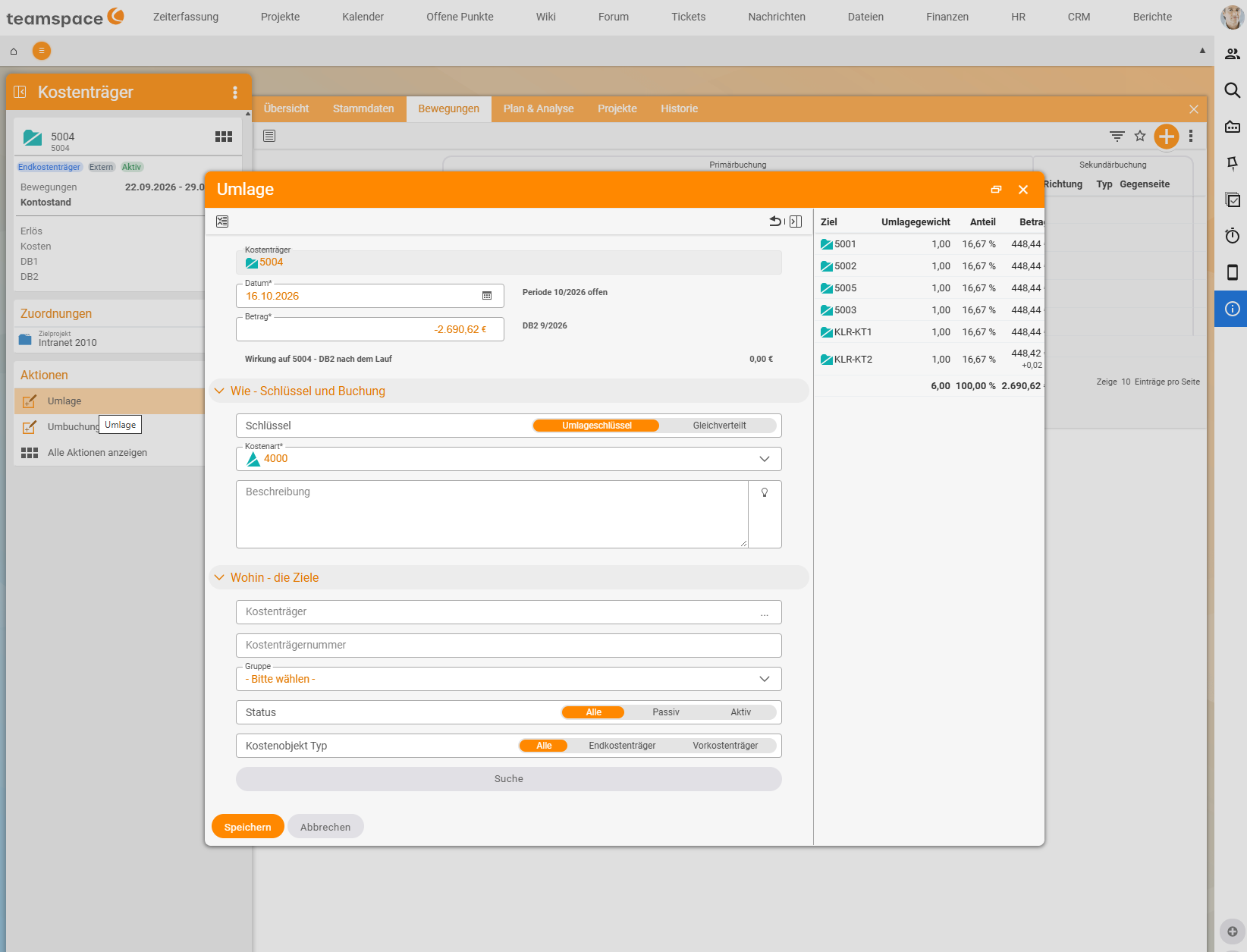Click the orange plus add button
The image size is (1247, 952).
point(1167,137)
